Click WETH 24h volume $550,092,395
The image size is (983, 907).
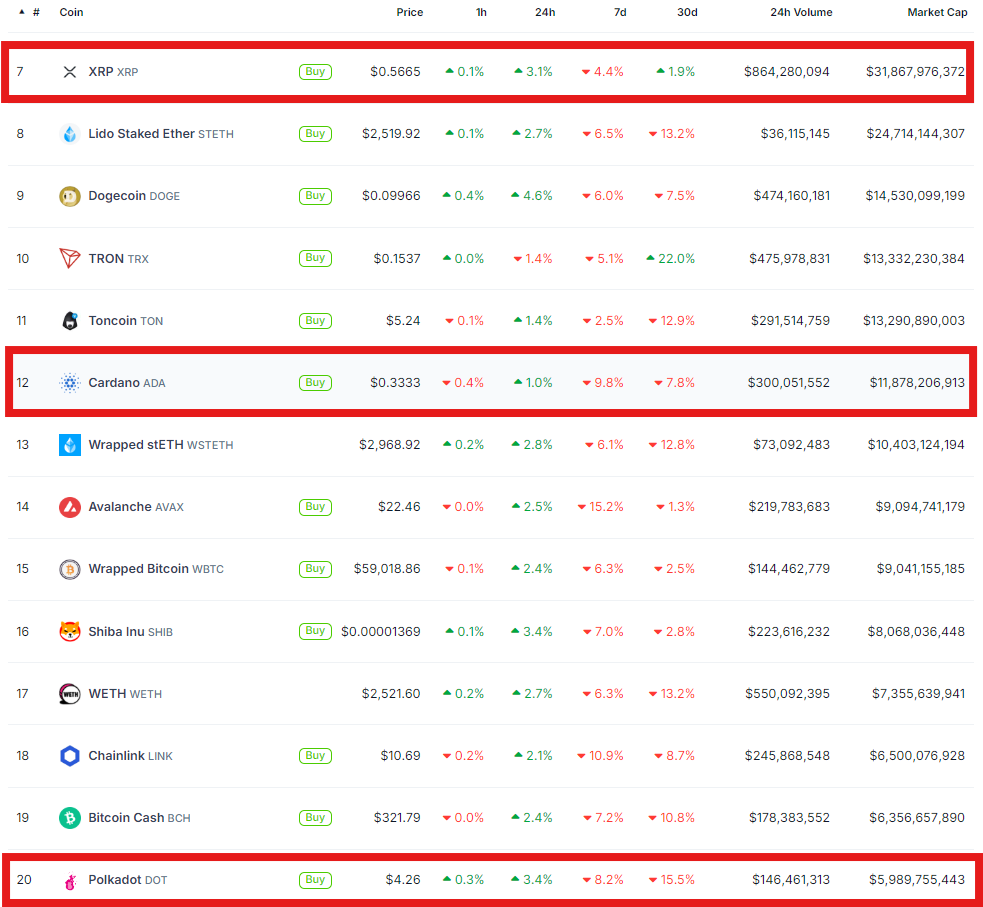click(787, 693)
